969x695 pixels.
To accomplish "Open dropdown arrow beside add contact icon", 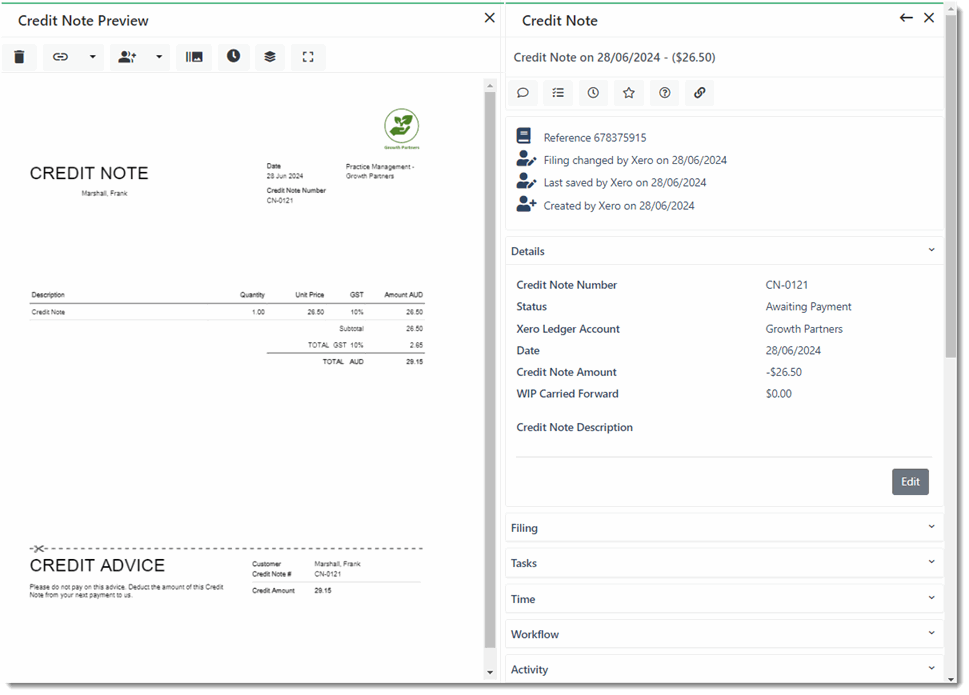I will coord(159,57).
